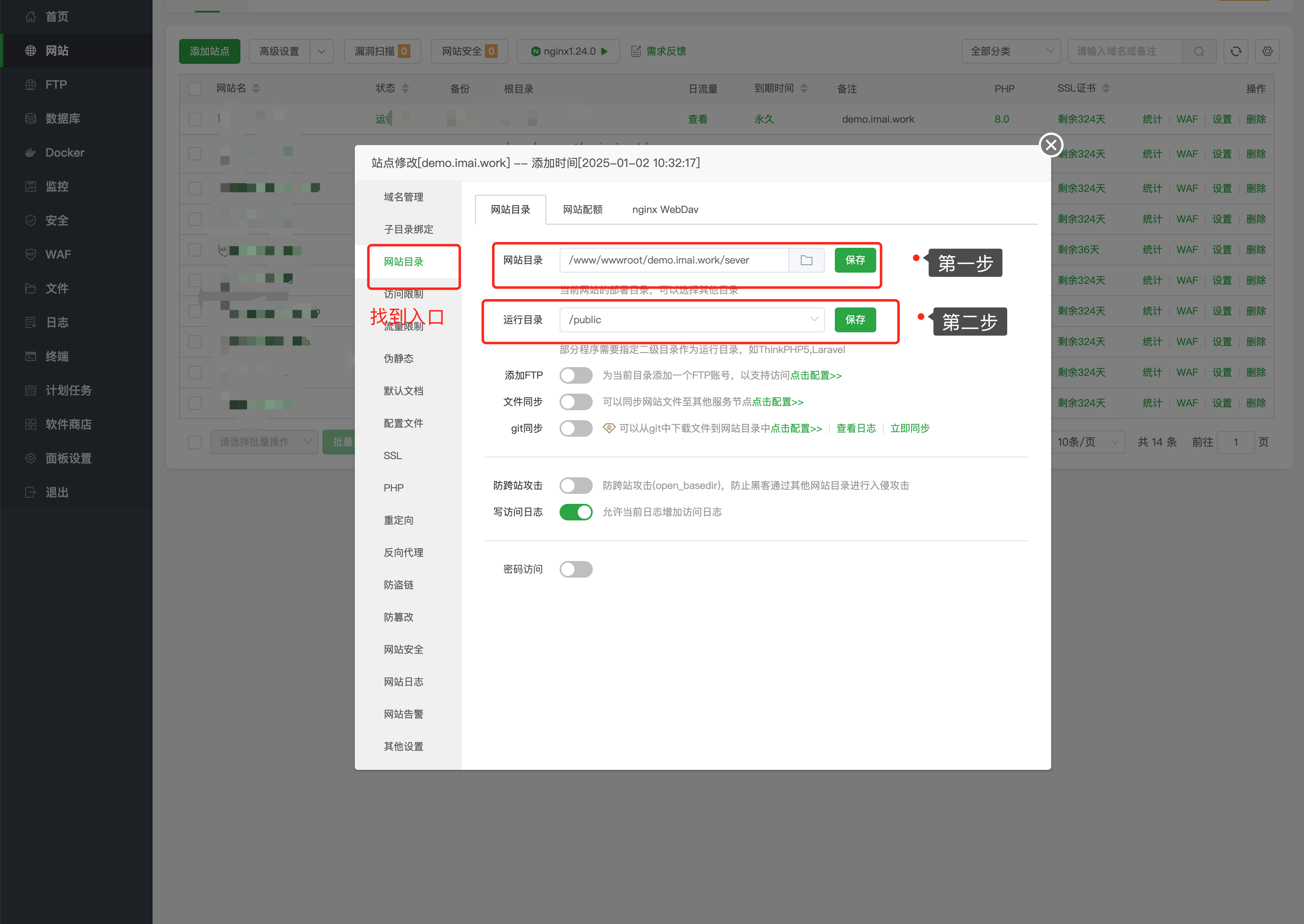1304x924 pixels.
Task: Click the 网站目录 path input field
Action: click(674, 261)
